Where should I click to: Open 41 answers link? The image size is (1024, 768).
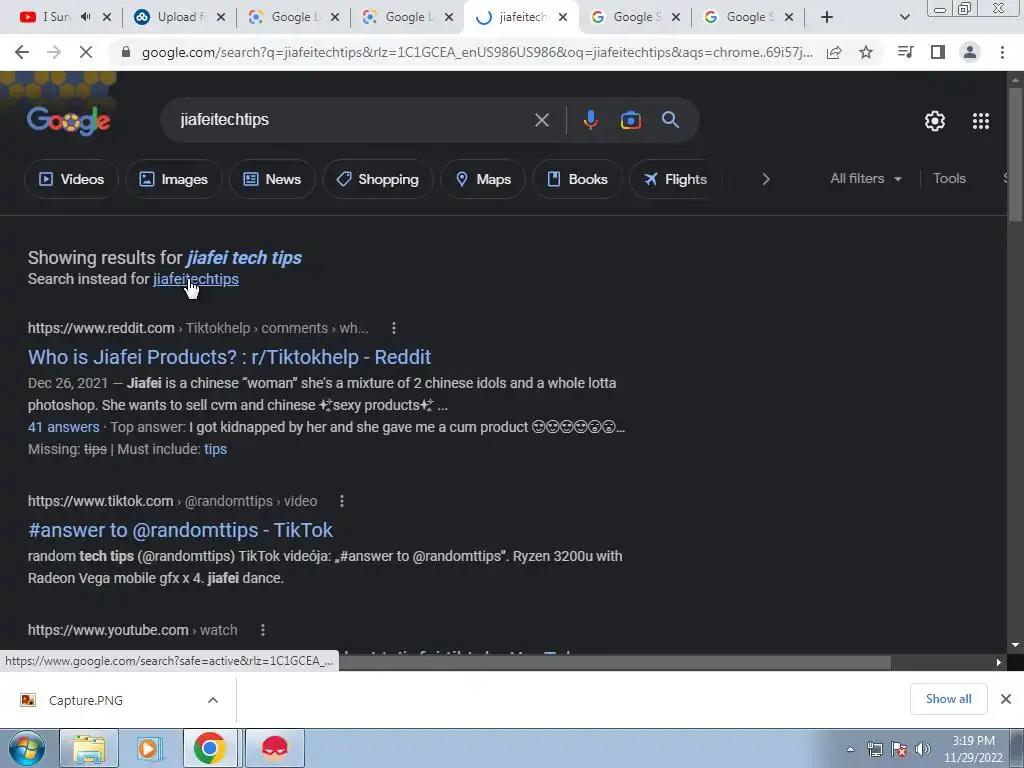63,427
